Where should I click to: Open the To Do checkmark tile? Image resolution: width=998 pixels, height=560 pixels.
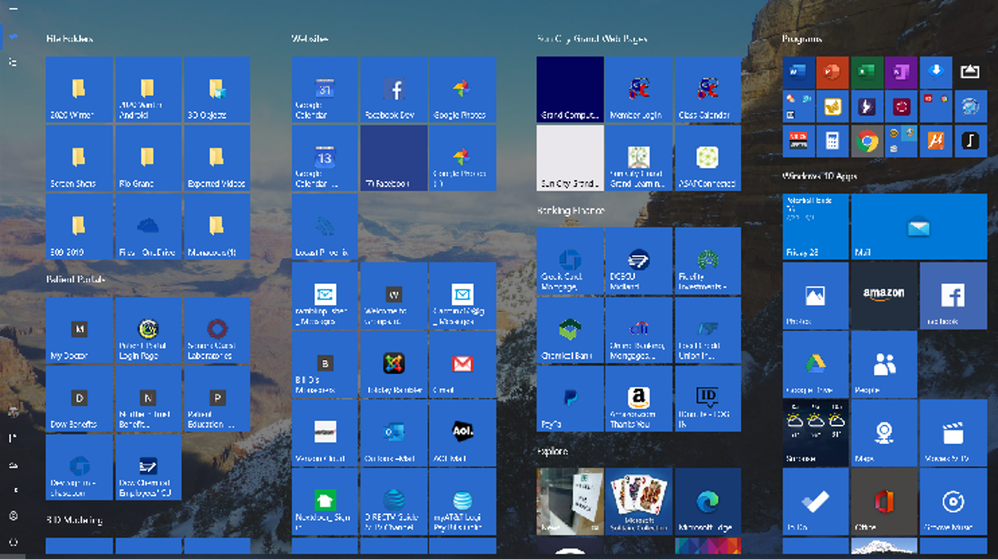click(x=815, y=501)
